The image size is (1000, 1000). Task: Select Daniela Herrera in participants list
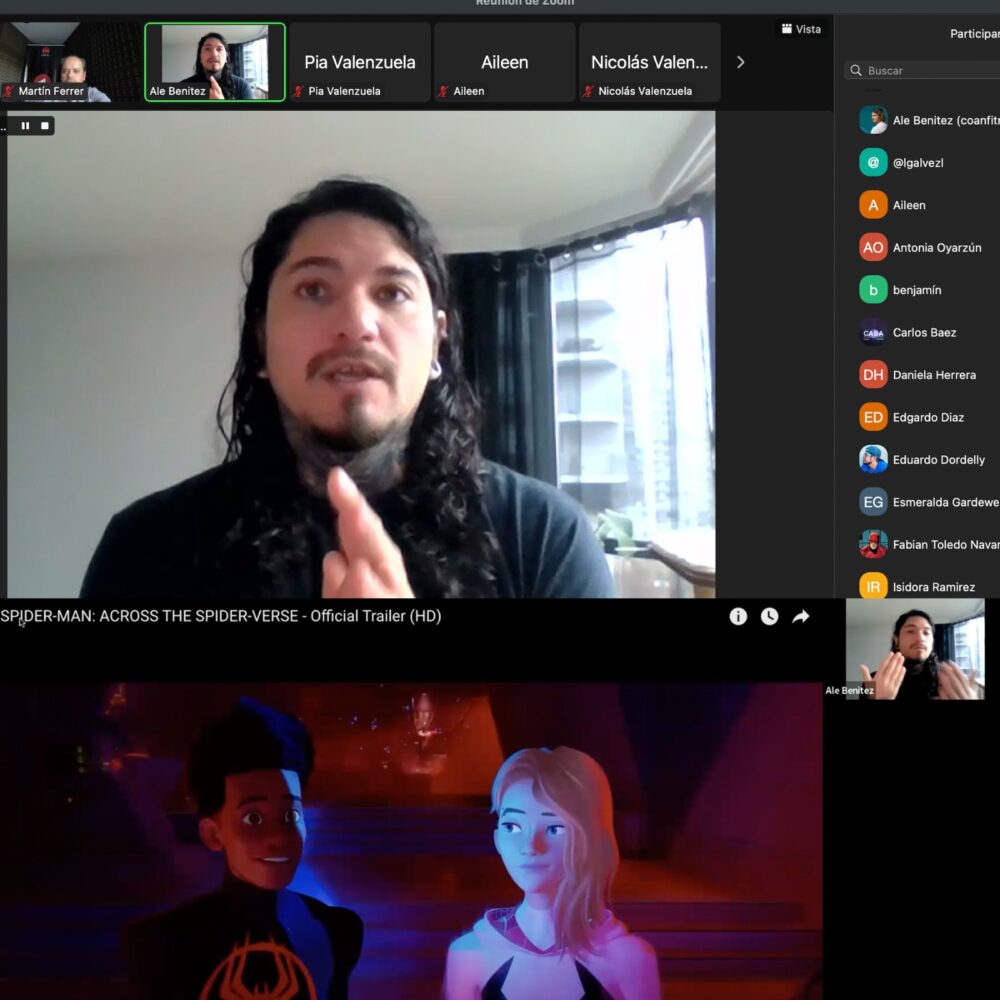coord(934,375)
